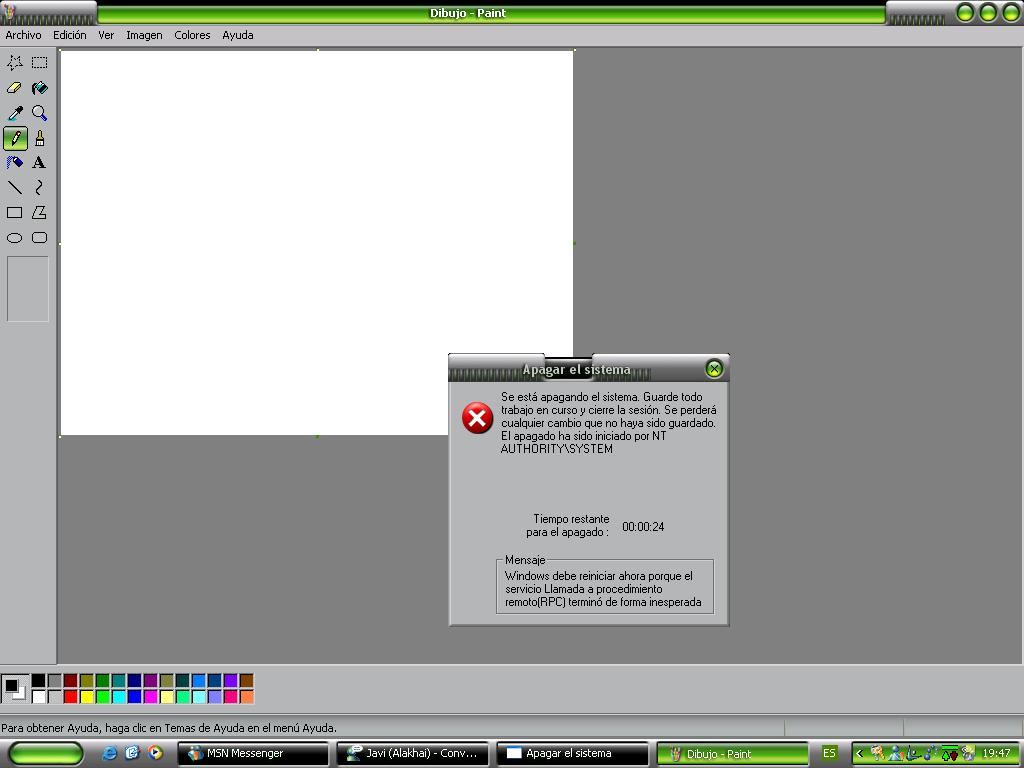Switch to Apagar el sistema taskbar button

[x=573, y=753]
